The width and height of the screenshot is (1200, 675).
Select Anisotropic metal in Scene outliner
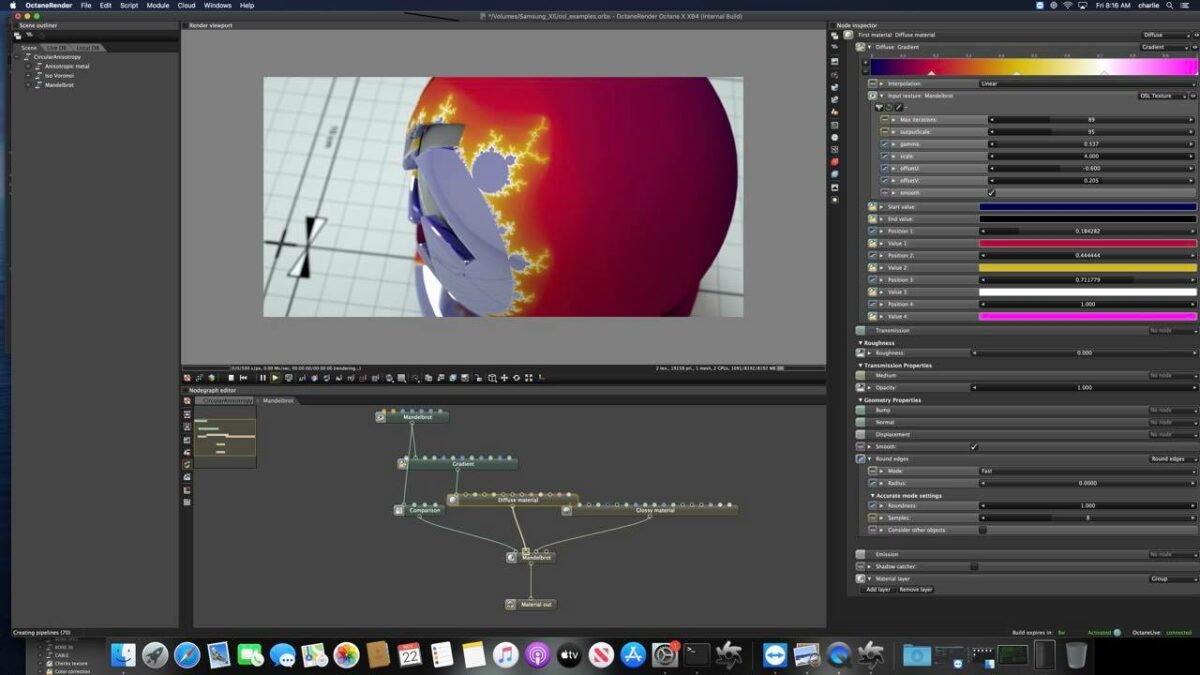coord(67,66)
